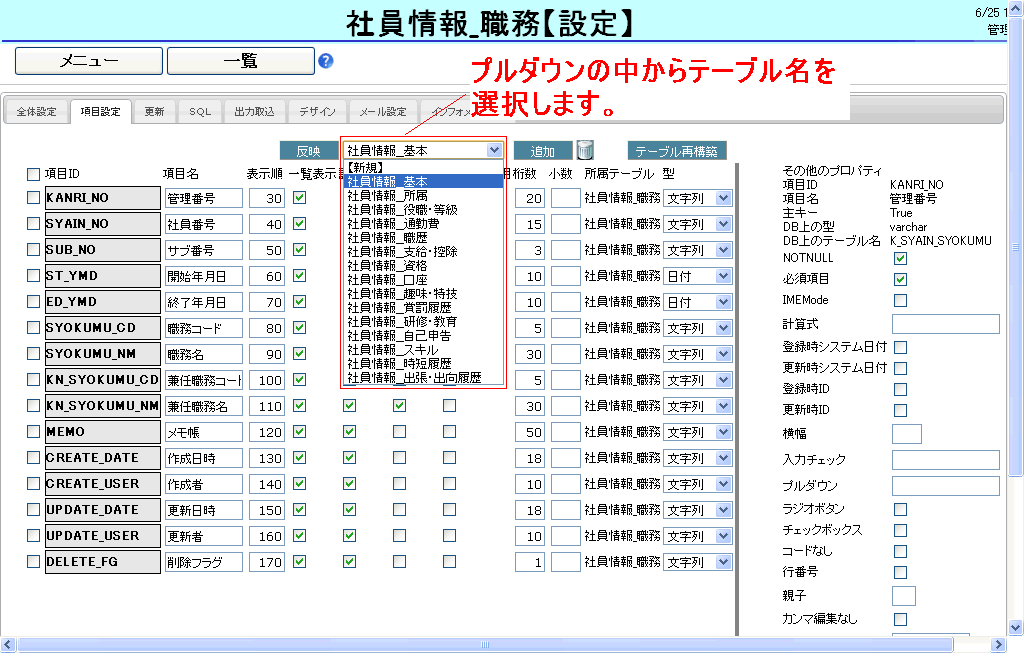The width and height of the screenshot is (1024, 653).
Task: Click the テーブル再構築 button
Action: (x=677, y=151)
